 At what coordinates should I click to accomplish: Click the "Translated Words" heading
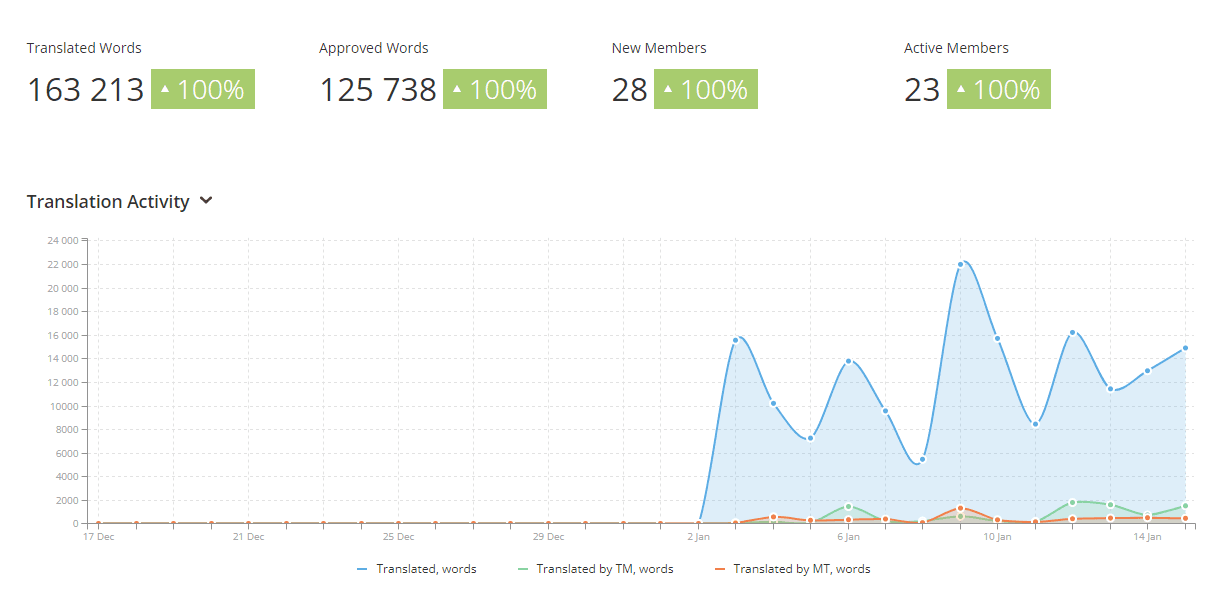[84, 48]
